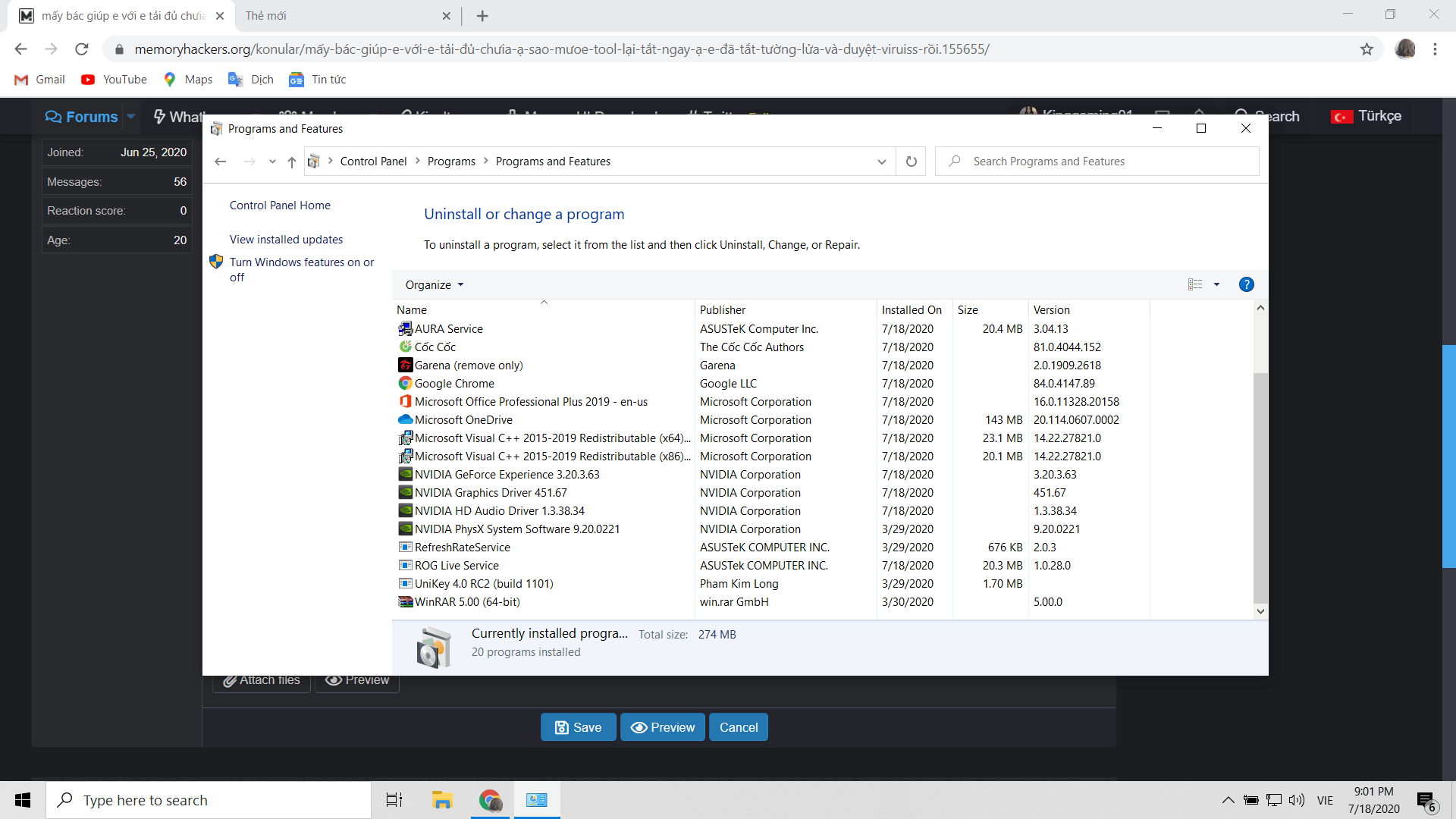Click the Save button in forum

tap(579, 727)
